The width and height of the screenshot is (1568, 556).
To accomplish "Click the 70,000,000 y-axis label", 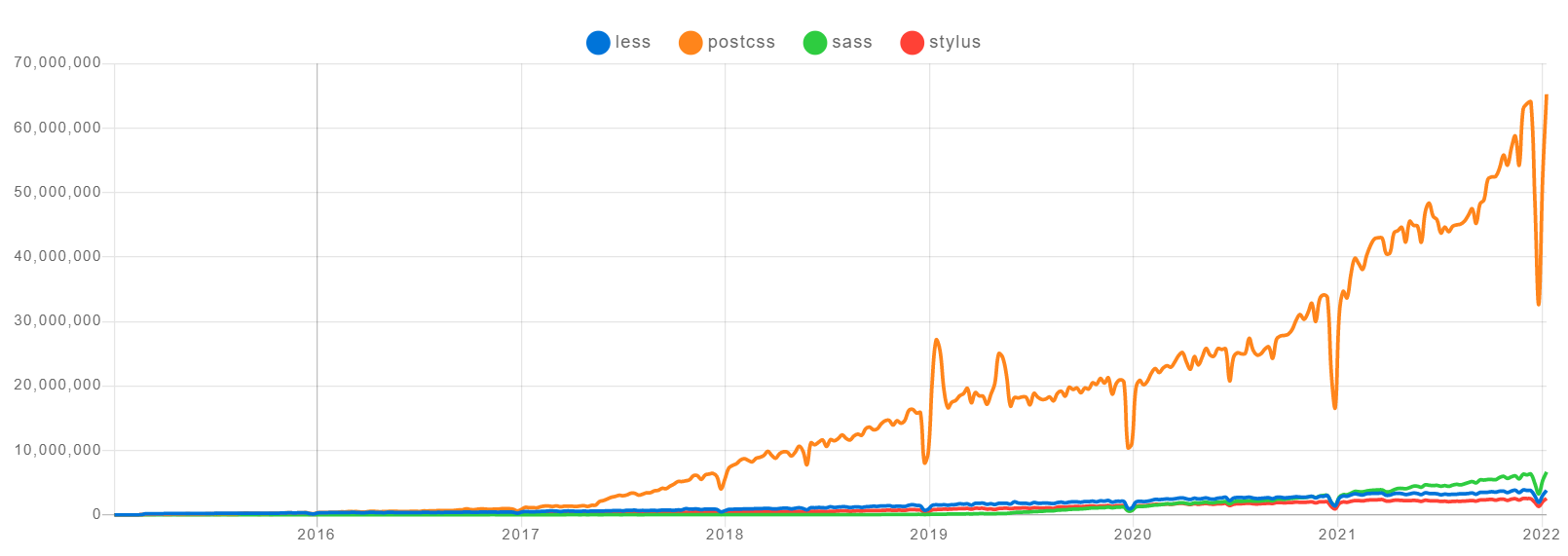I will coord(57,63).
